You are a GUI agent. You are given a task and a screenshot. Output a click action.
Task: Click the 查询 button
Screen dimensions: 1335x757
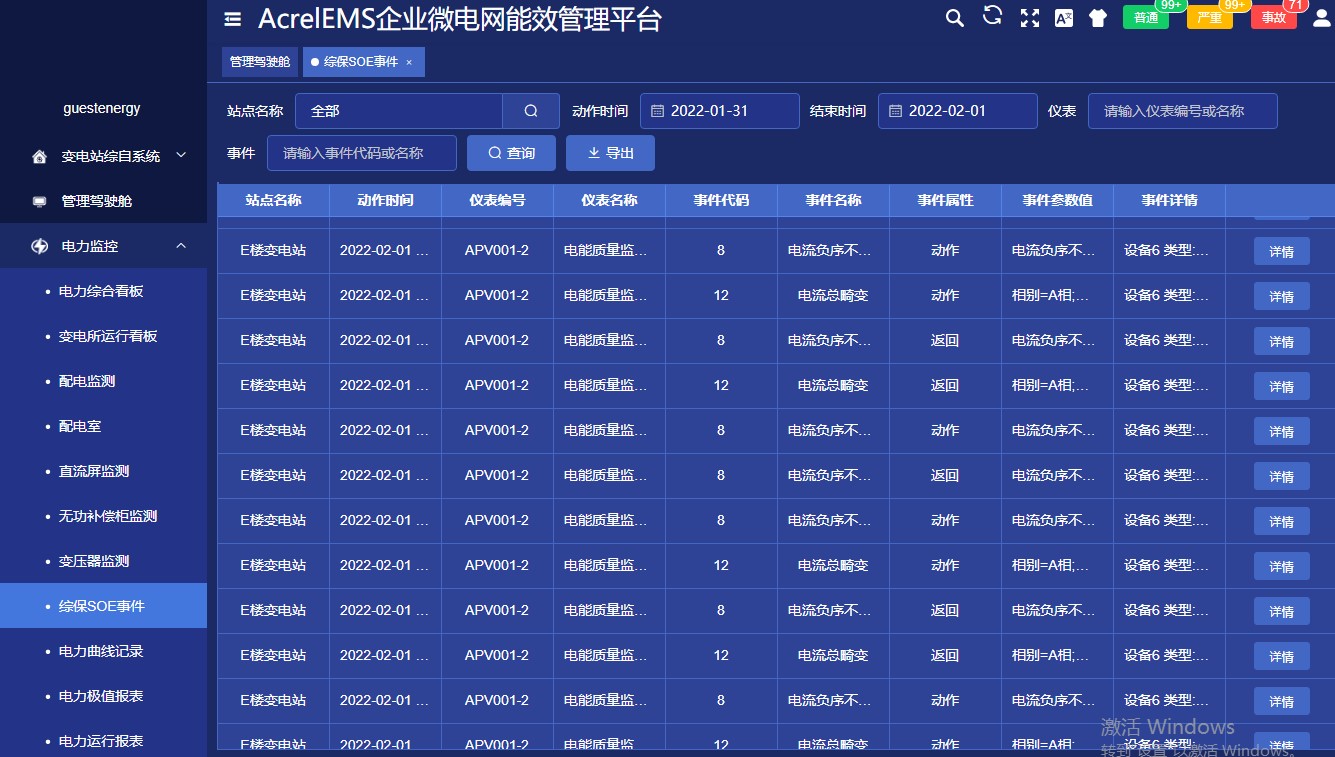(511, 153)
